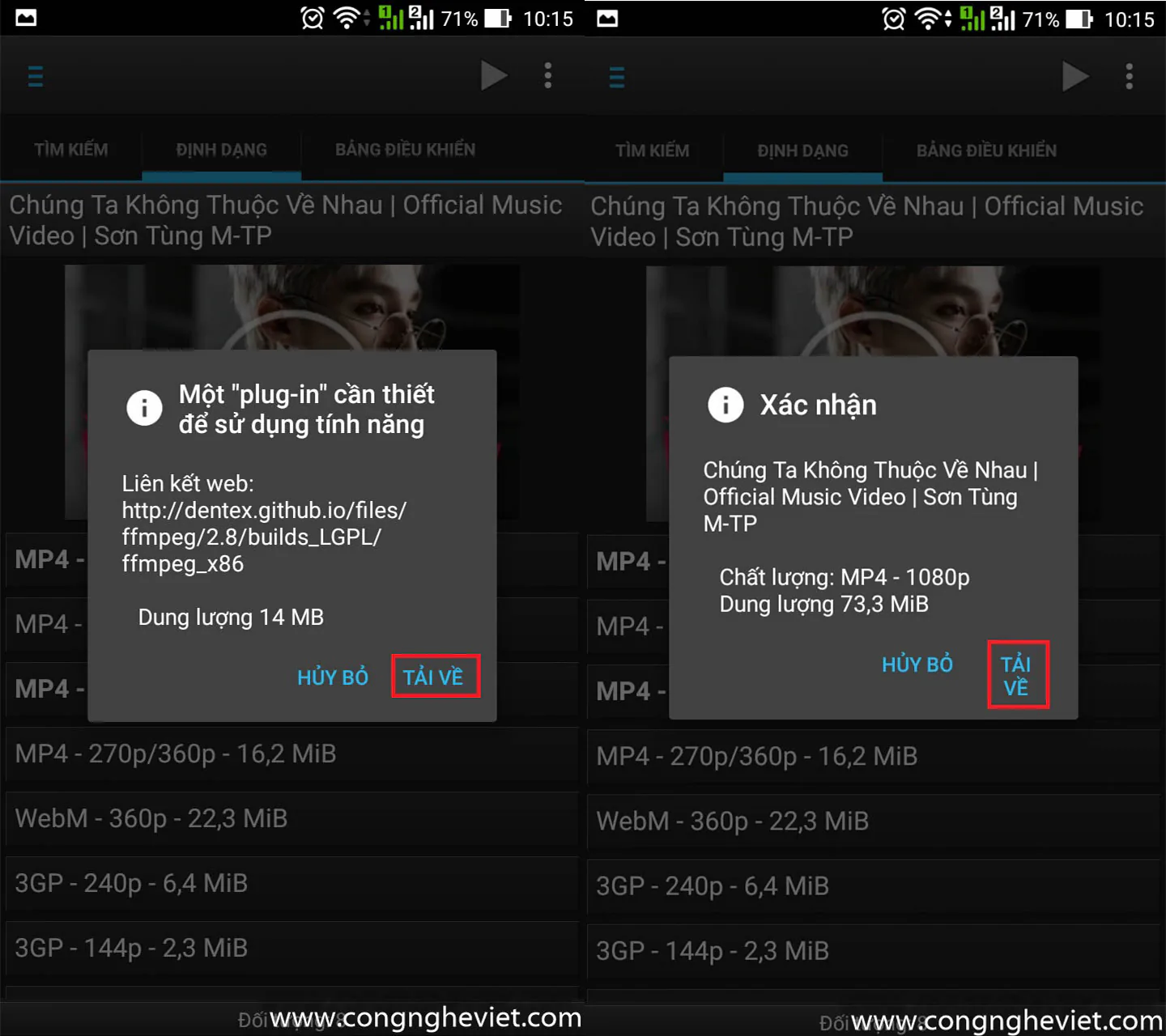
Task: Tap info icon in plug-in dialog
Action: [x=144, y=408]
